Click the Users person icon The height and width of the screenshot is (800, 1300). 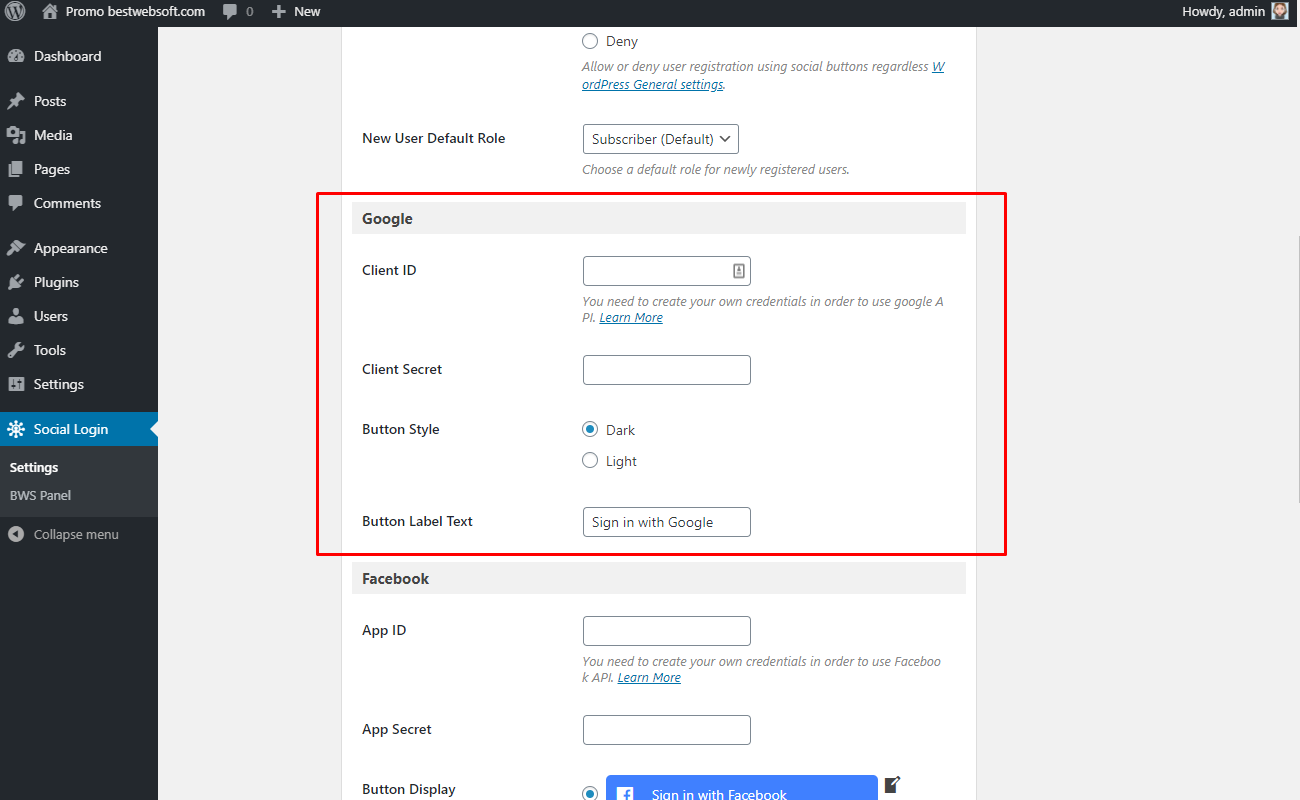click(16, 316)
